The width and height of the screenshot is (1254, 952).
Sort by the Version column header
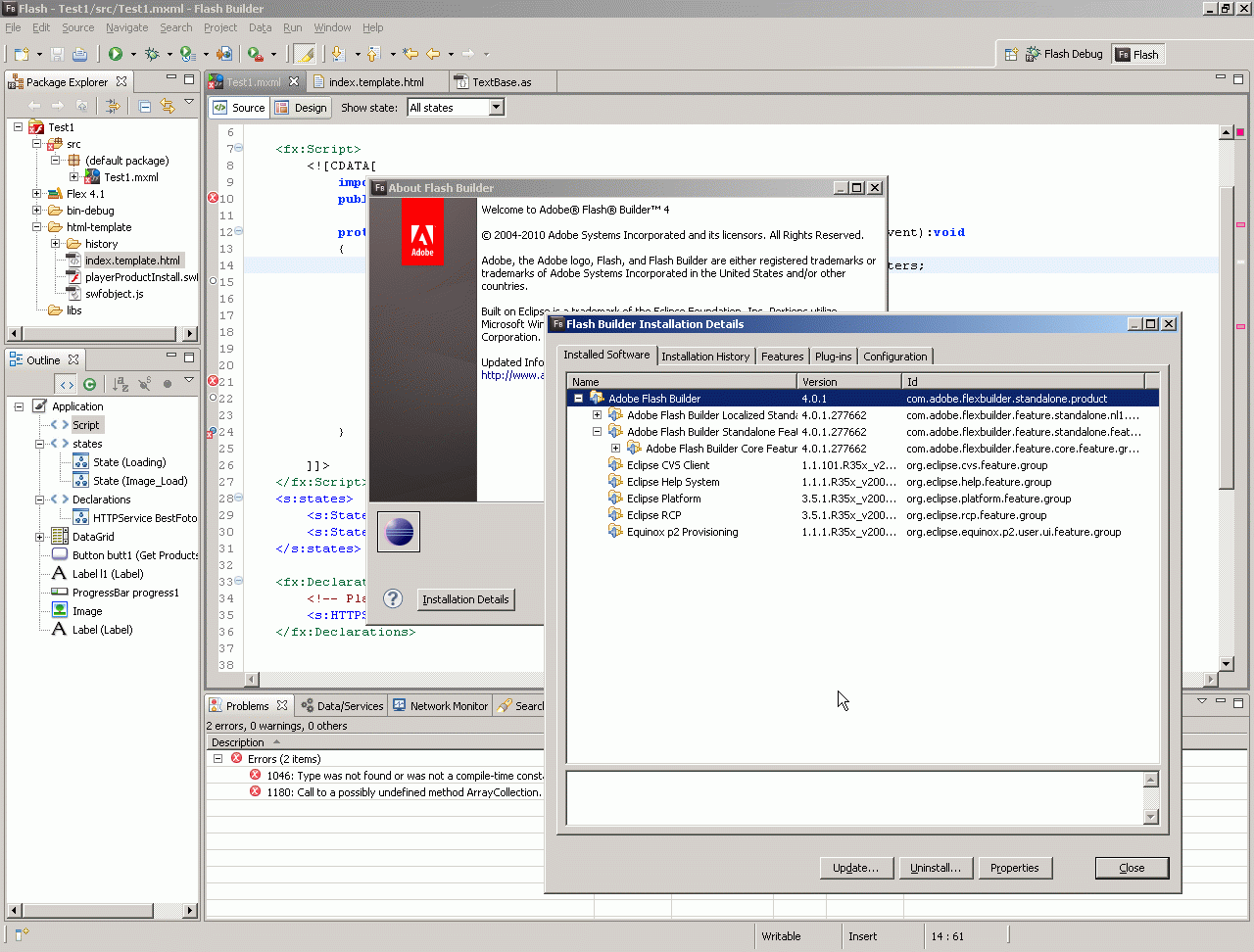pyautogui.click(x=848, y=381)
